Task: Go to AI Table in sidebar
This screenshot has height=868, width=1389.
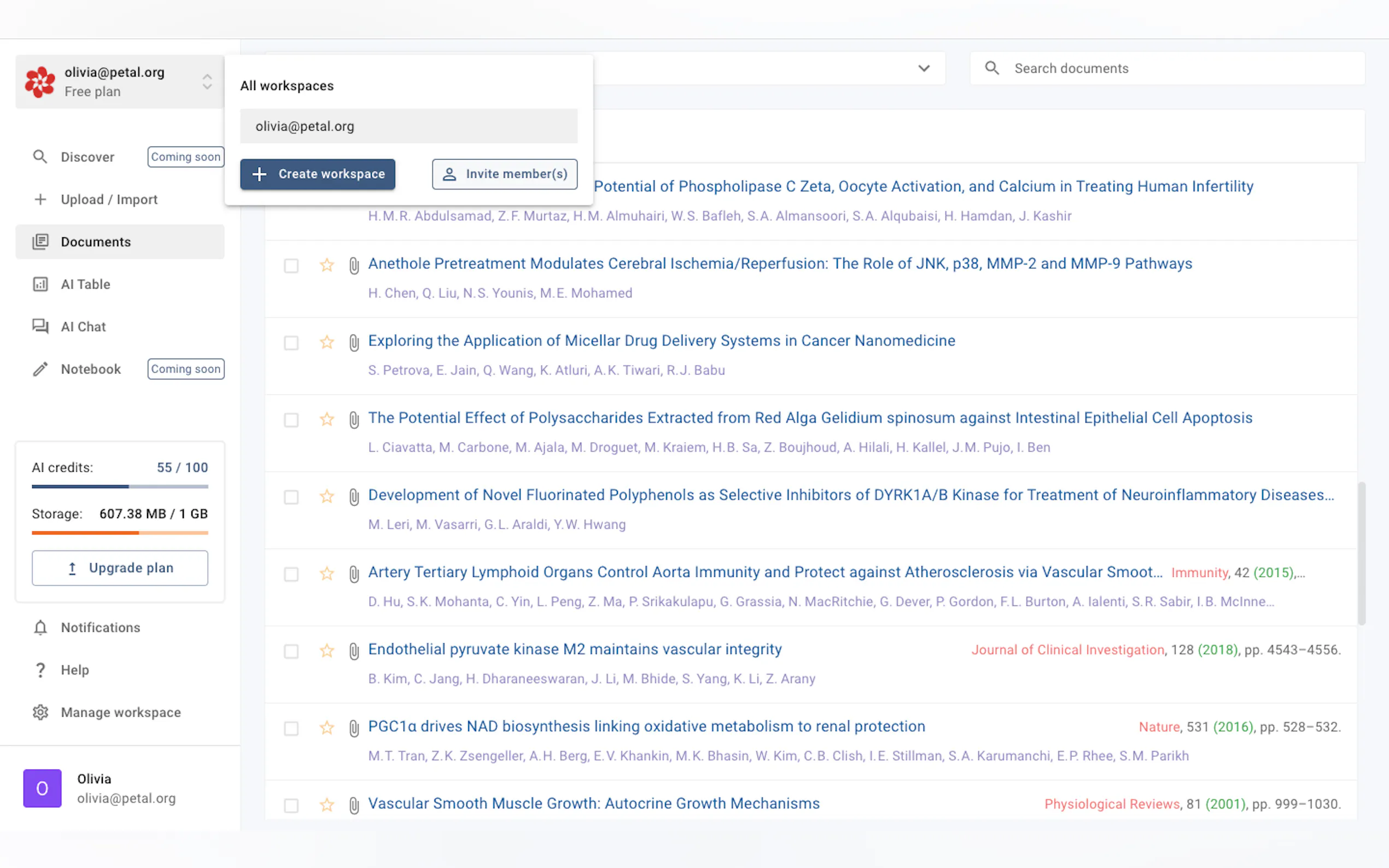Action: click(x=85, y=284)
